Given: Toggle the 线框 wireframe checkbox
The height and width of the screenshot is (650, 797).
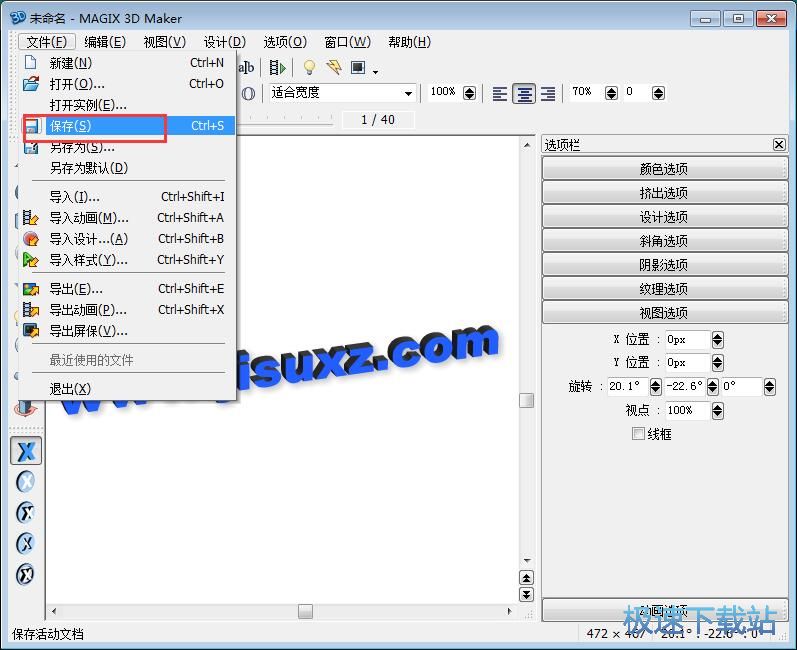Looking at the screenshot, I should click(638, 434).
